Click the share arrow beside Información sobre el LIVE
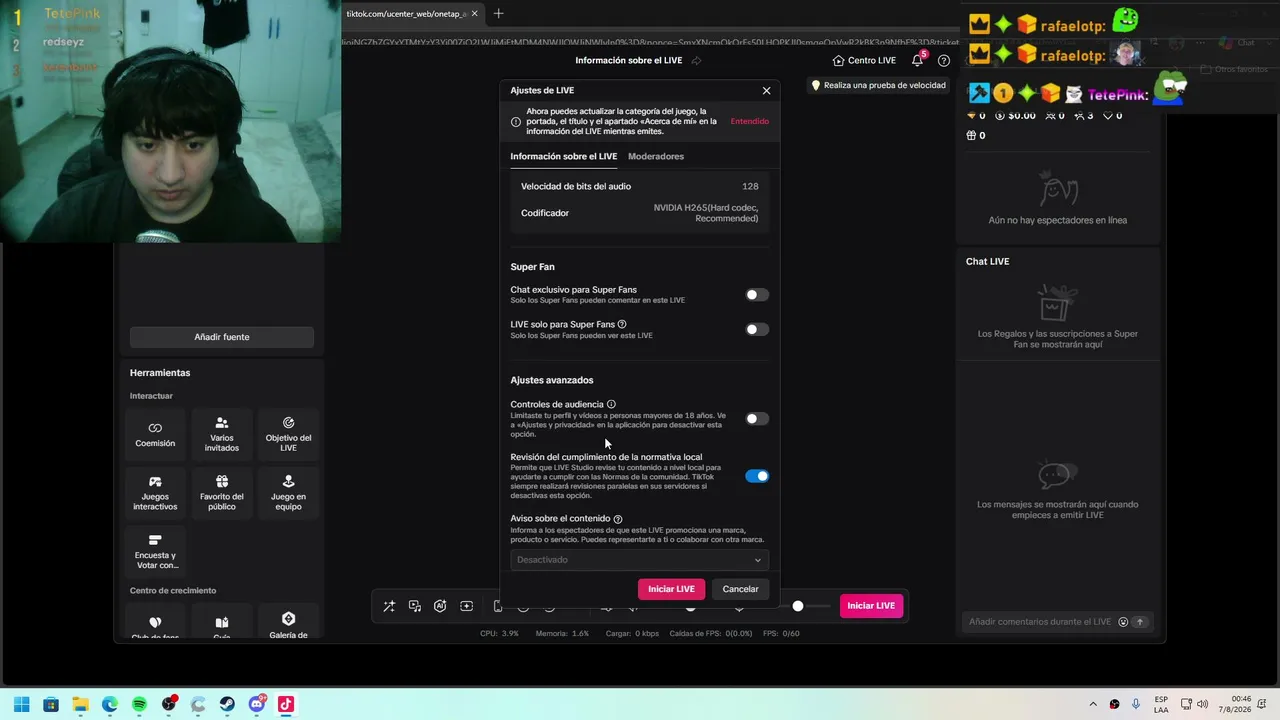 (696, 60)
